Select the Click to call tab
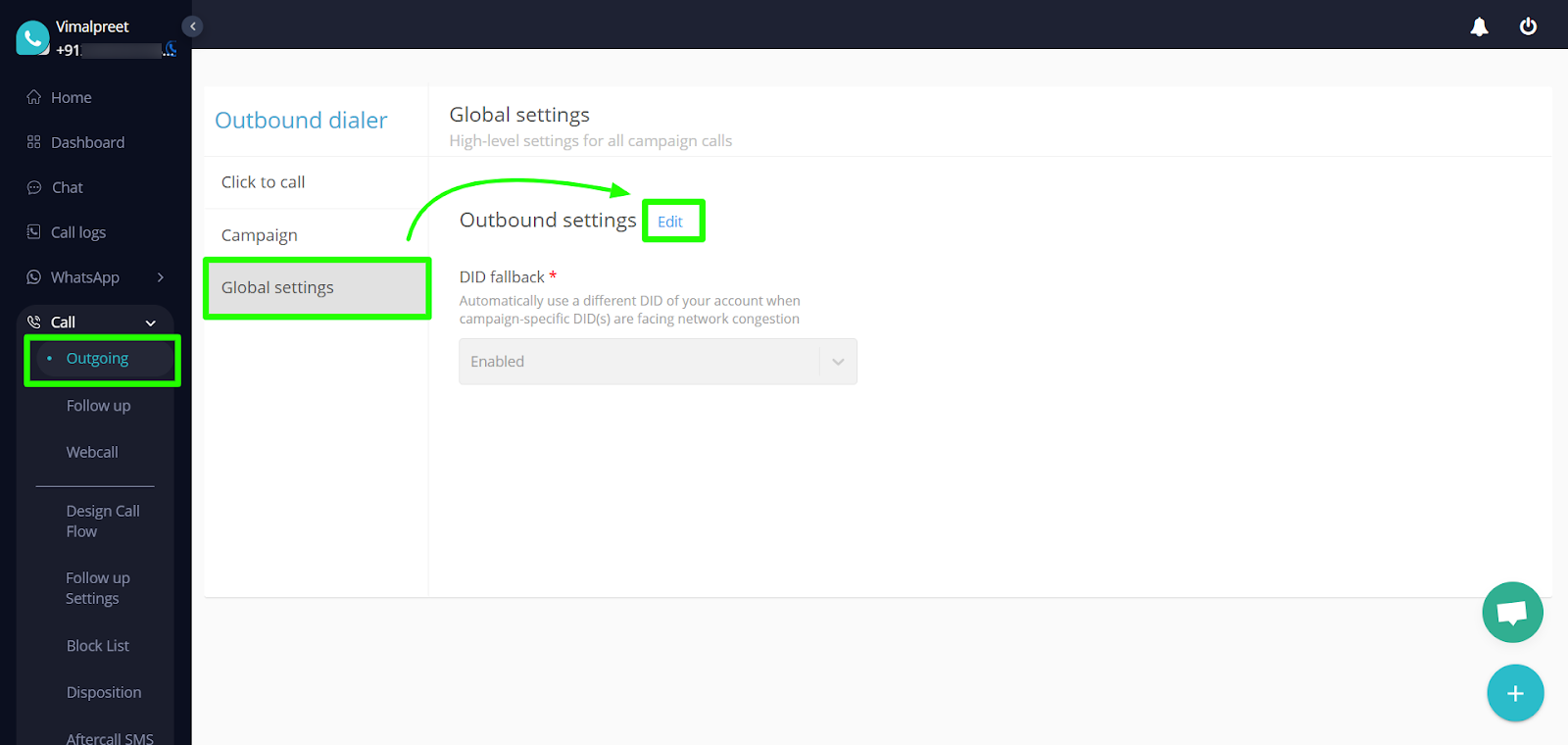 264,182
